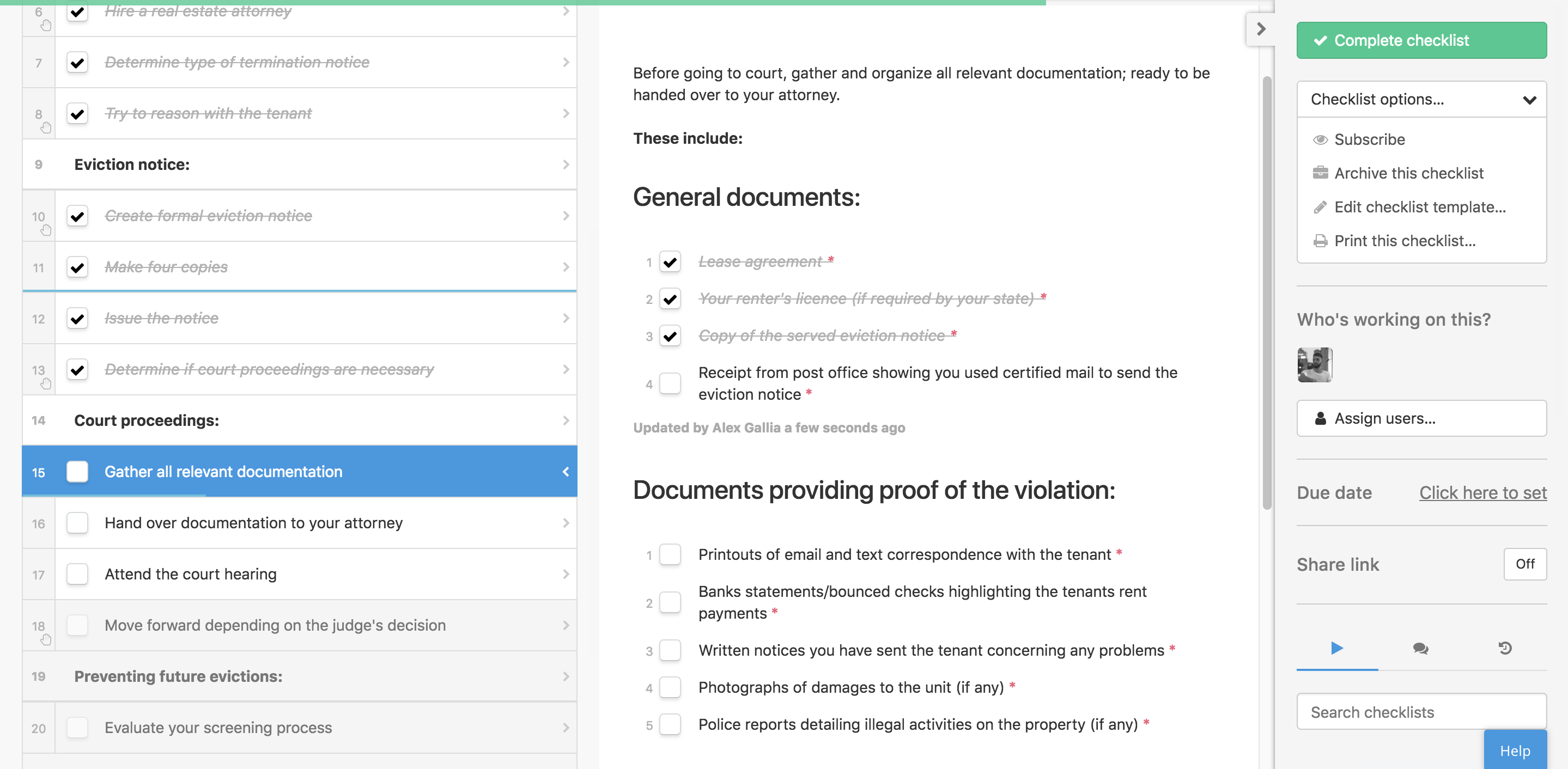Click the Edit checklist template pencil icon
The height and width of the screenshot is (769, 1568).
pos(1320,207)
